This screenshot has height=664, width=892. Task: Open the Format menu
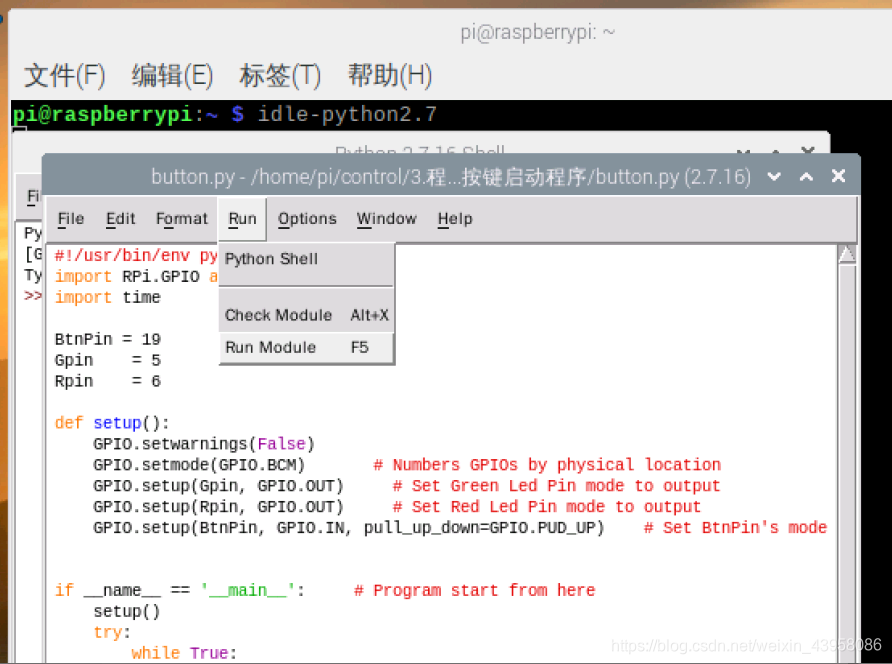click(x=181, y=219)
